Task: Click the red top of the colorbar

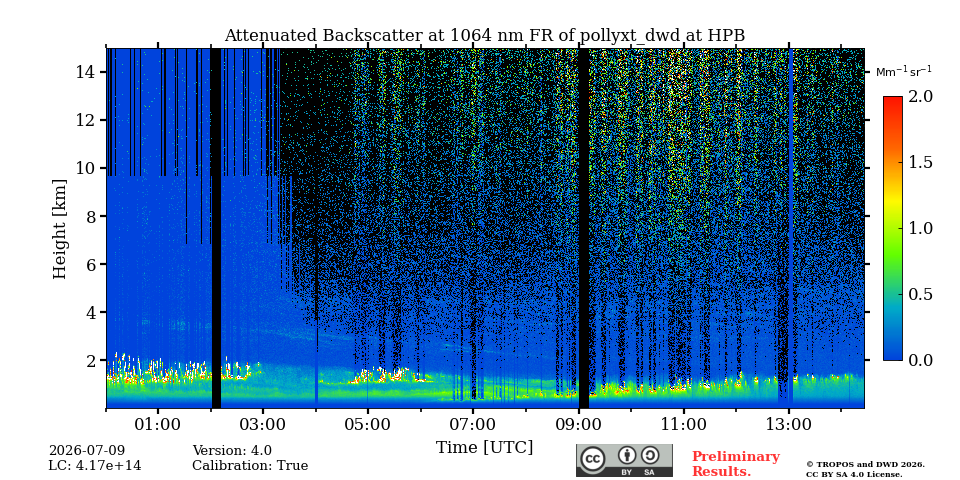Action: click(892, 100)
